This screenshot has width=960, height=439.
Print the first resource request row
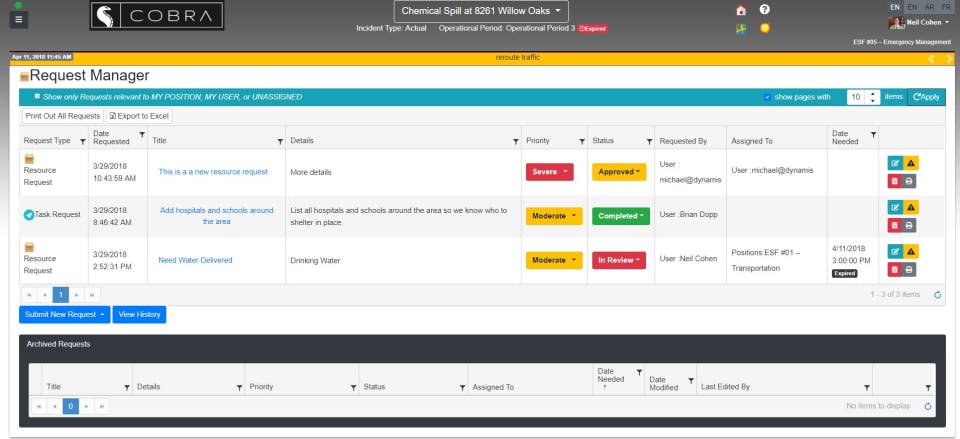909,181
